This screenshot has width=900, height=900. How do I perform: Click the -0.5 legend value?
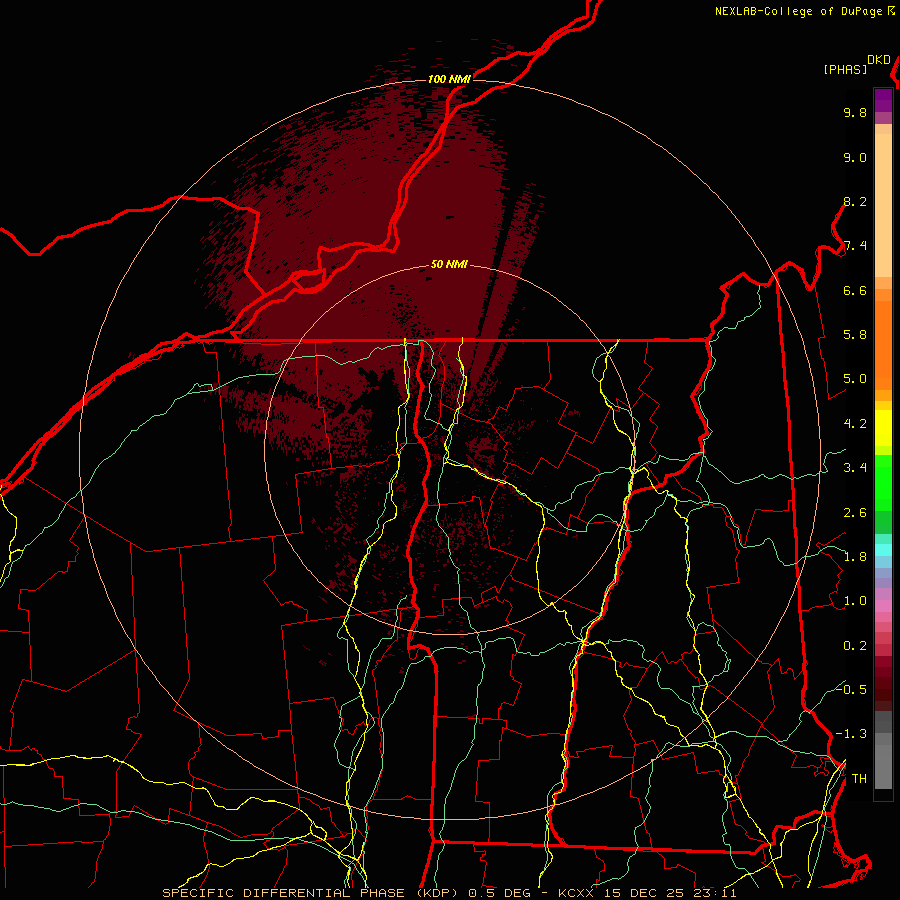coord(851,689)
